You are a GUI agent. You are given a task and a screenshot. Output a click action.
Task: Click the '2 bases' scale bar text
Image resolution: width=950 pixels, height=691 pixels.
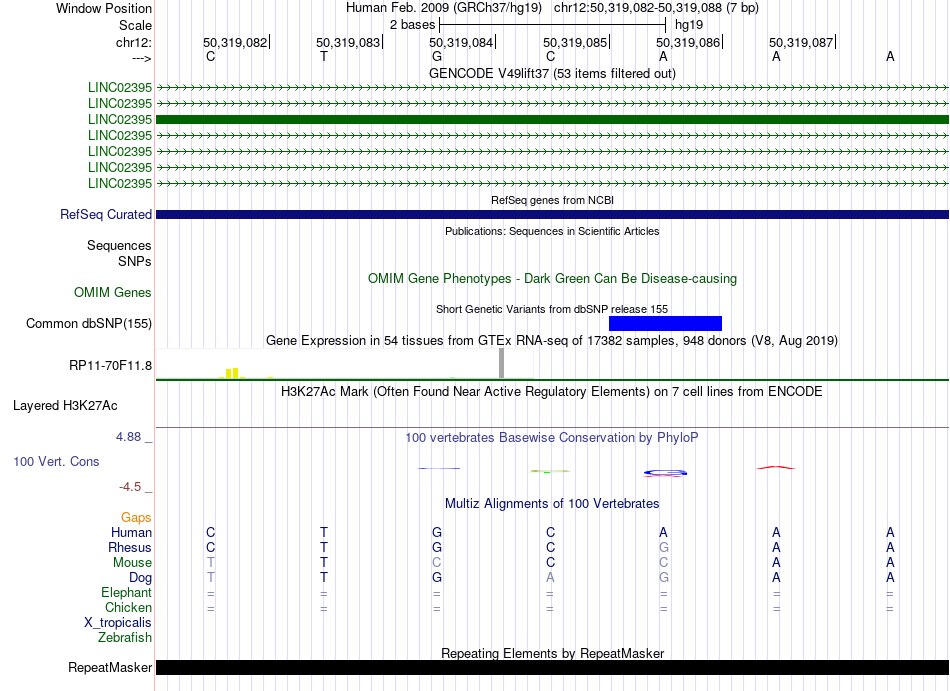tap(413, 25)
